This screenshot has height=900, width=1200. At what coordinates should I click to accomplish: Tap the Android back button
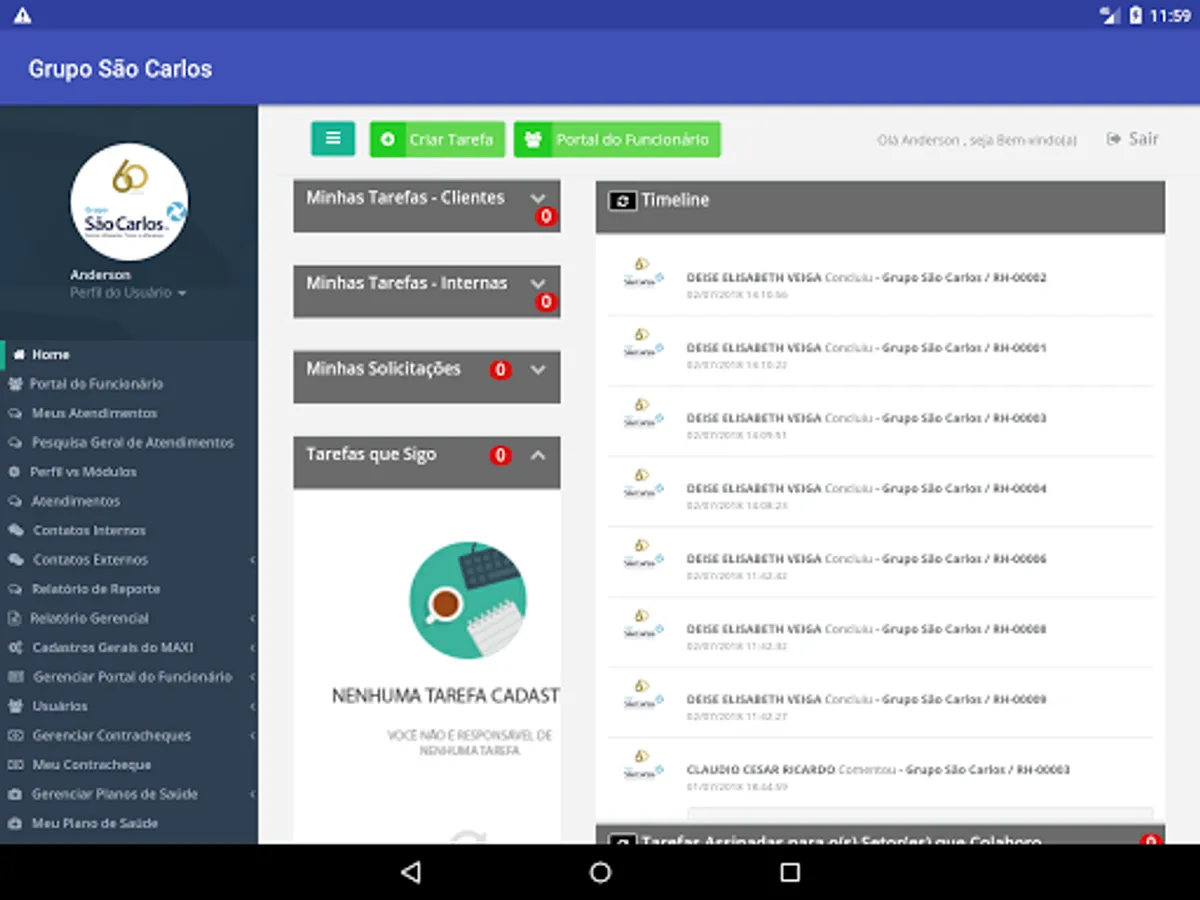[410, 872]
